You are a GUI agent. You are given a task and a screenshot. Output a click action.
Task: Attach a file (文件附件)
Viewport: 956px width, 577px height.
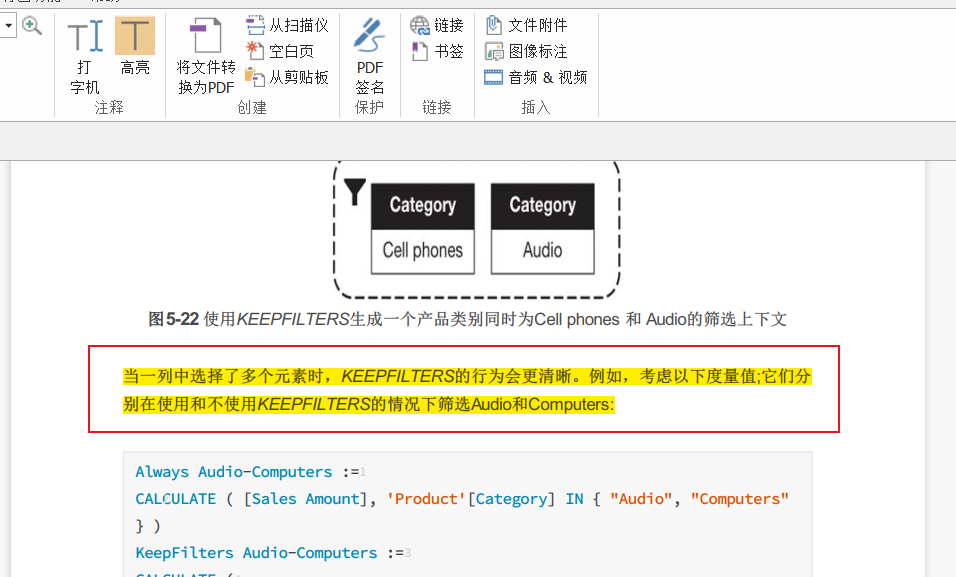pyautogui.click(x=526, y=25)
